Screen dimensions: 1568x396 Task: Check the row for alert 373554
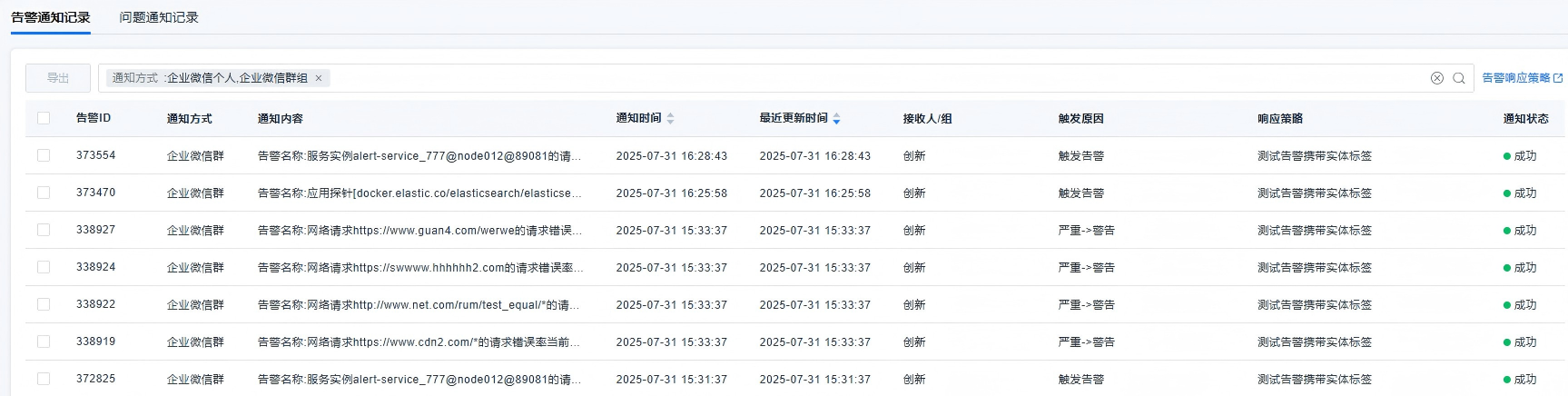(x=44, y=155)
